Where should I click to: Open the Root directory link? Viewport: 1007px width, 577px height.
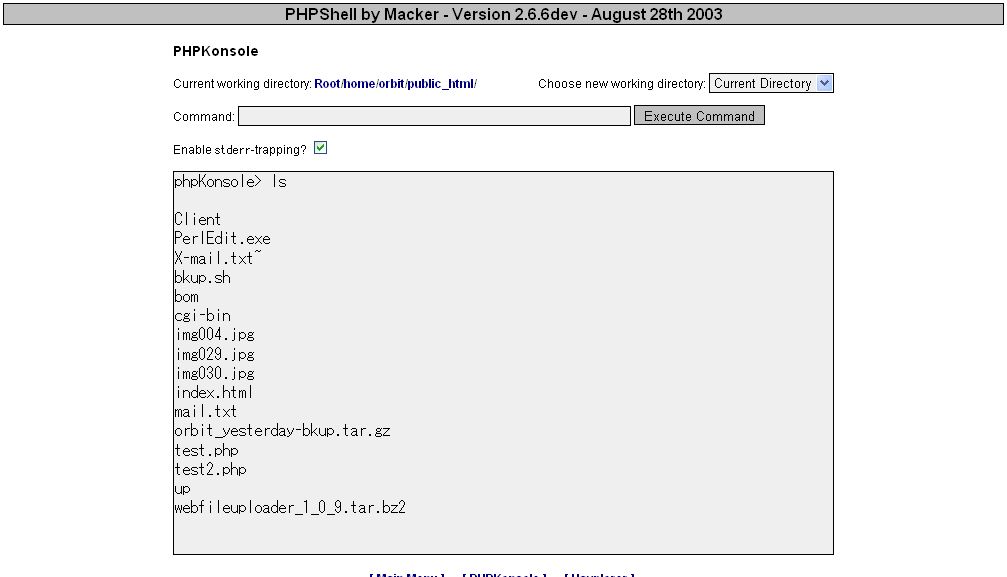click(x=327, y=84)
